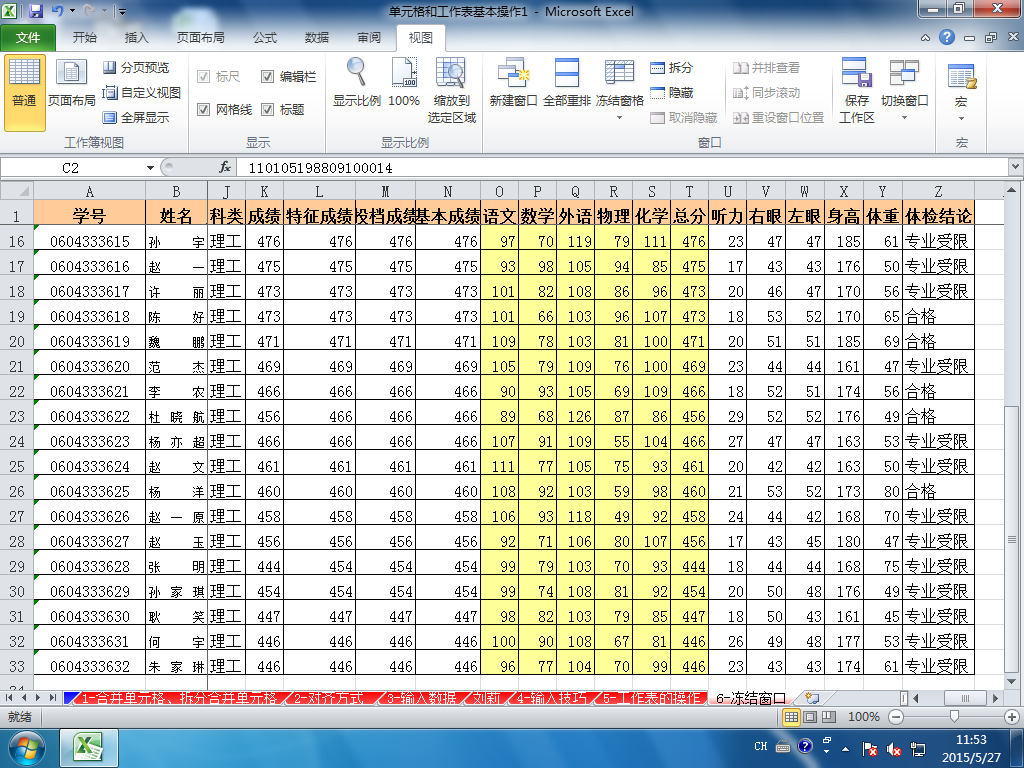
Task: Open the Macros (宏) dropdown
Action: click(961, 93)
